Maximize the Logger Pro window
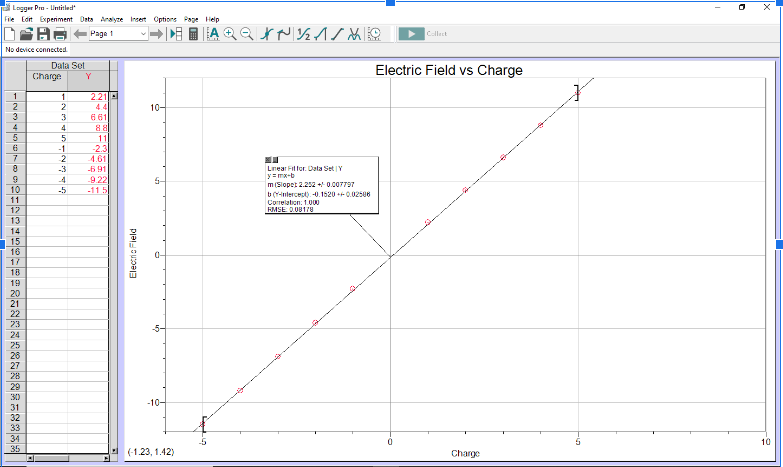This screenshot has width=783, height=467. click(742, 7)
